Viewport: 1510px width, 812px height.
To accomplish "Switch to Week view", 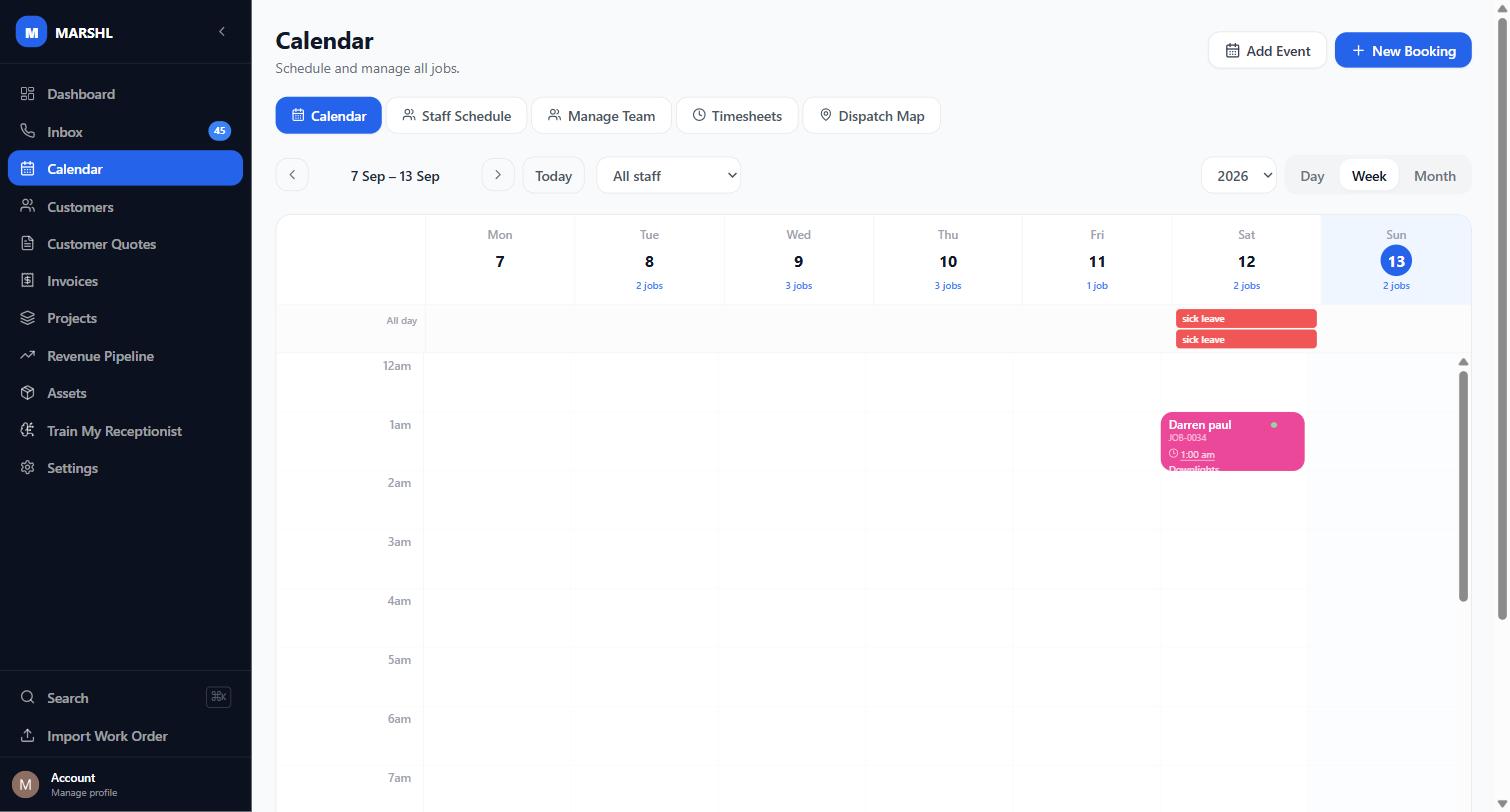I will click(x=1369, y=175).
